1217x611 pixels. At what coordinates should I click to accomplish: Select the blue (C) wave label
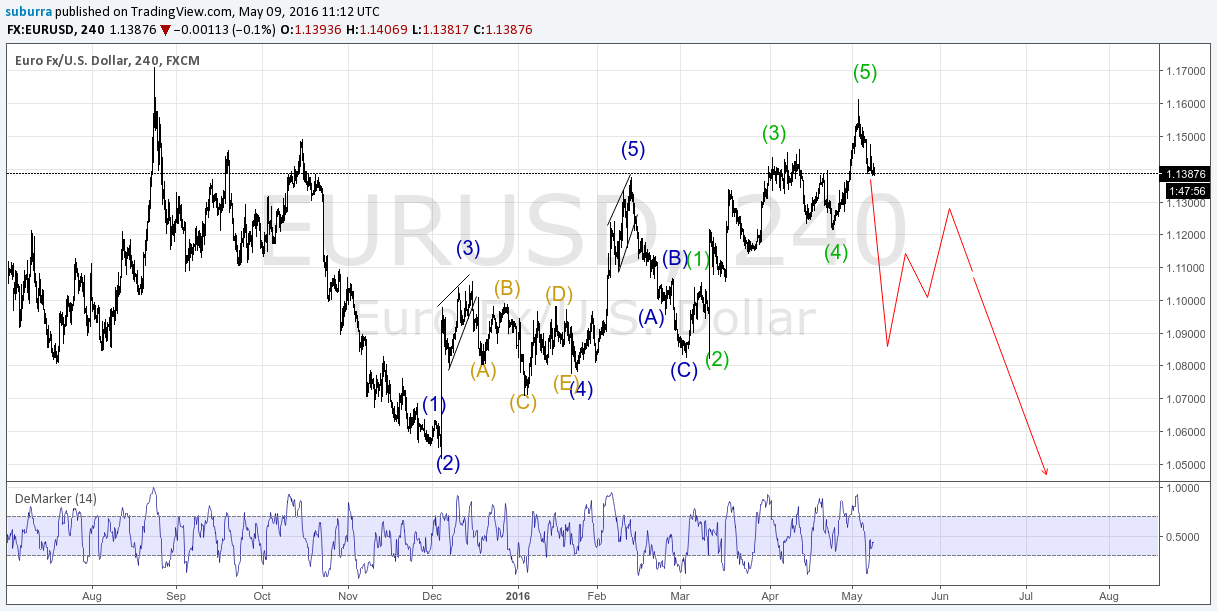(x=684, y=371)
